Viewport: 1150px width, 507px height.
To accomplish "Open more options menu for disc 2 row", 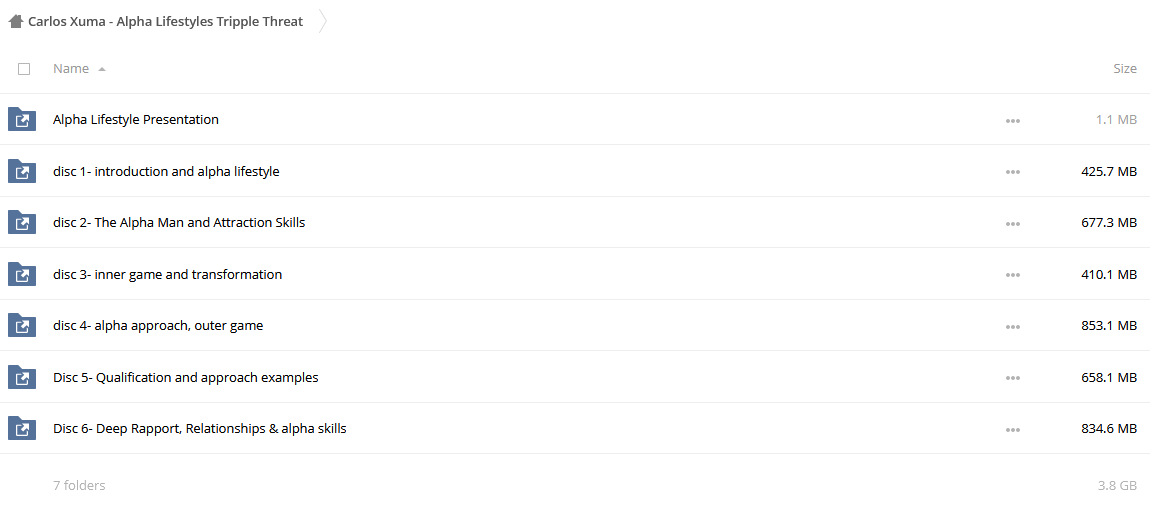I will (1013, 224).
